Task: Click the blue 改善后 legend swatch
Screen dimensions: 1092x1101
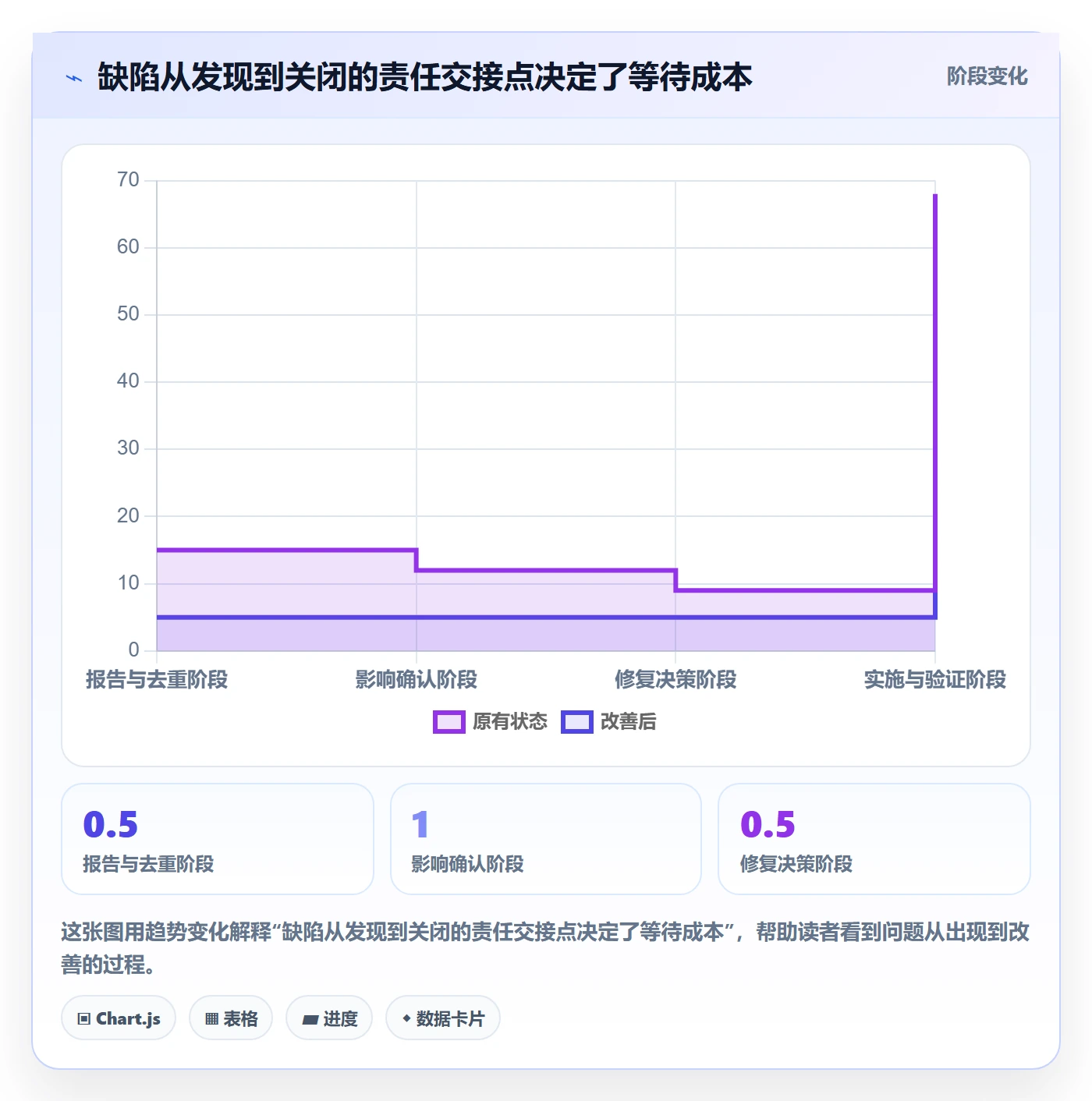Action: pyautogui.click(x=577, y=722)
